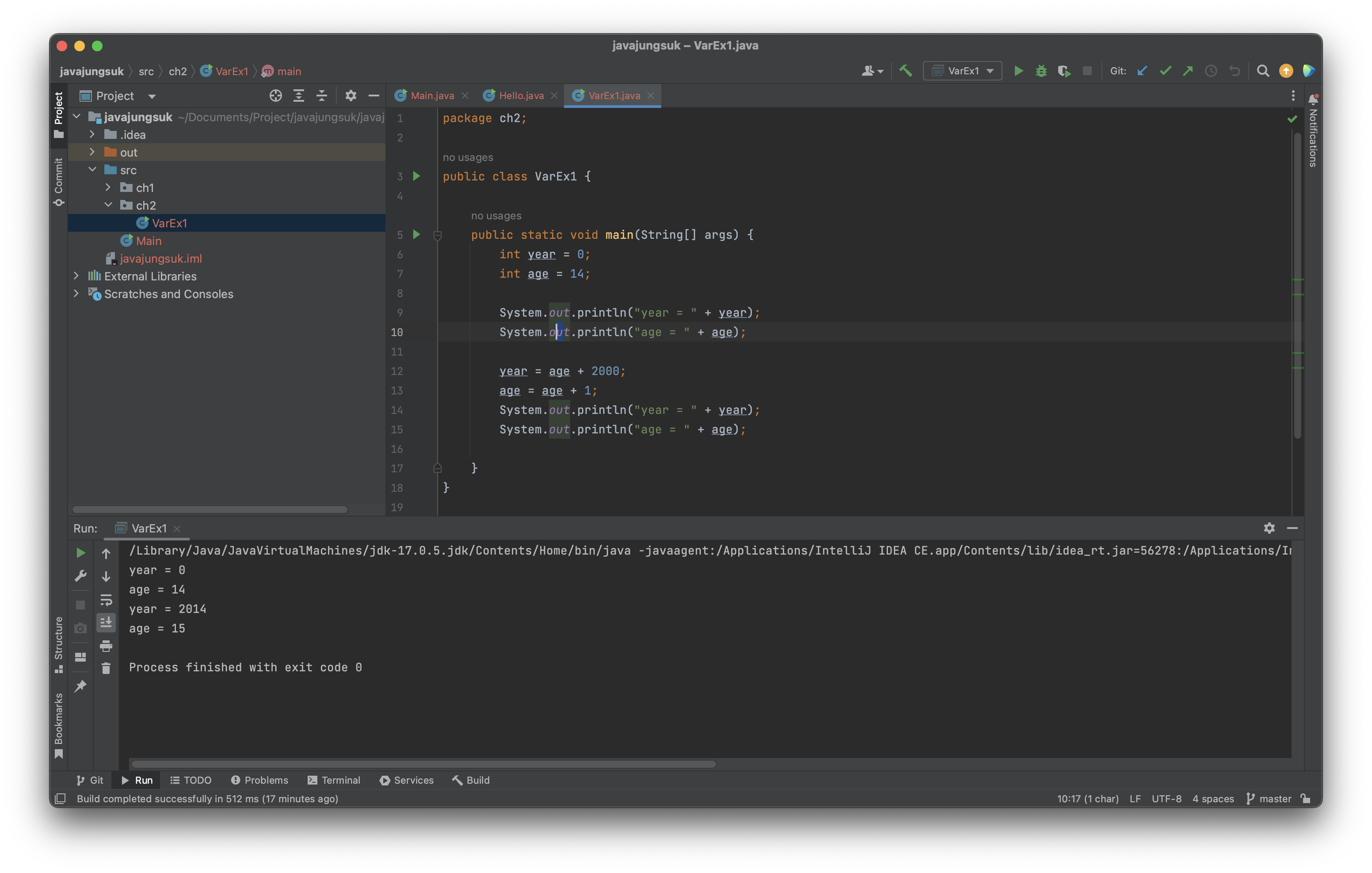This screenshot has width=1372, height=873.
Task: Clear console output with trash icon
Action: tap(106, 668)
